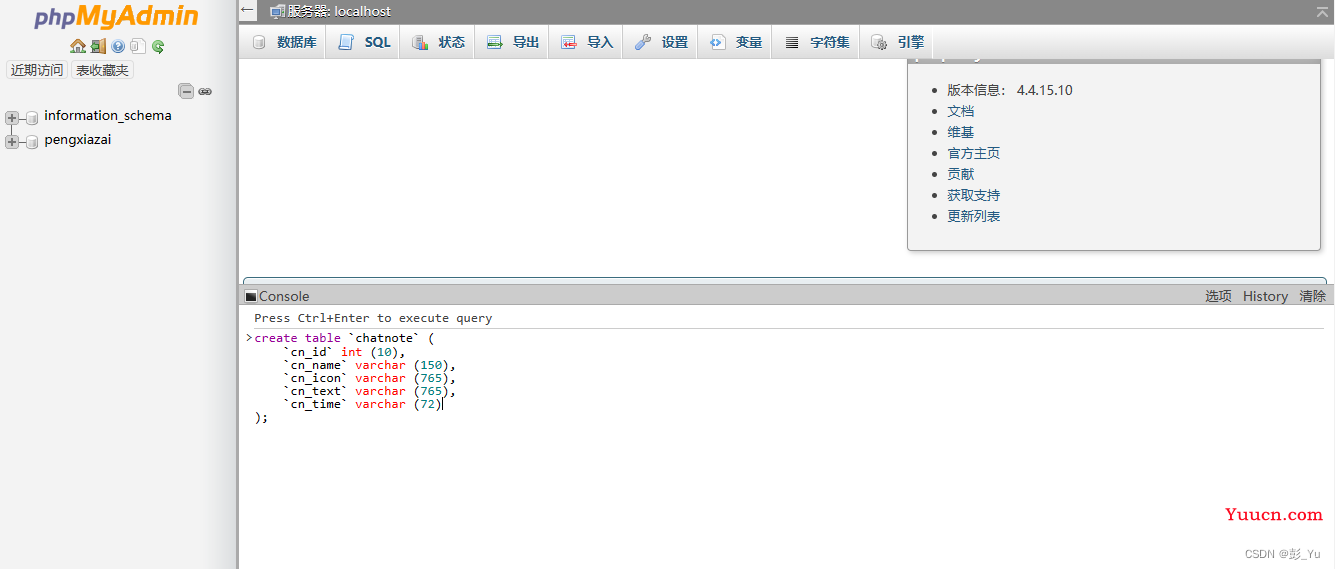Open the console 选项 options
1335x569 pixels.
(x=1218, y=296)
